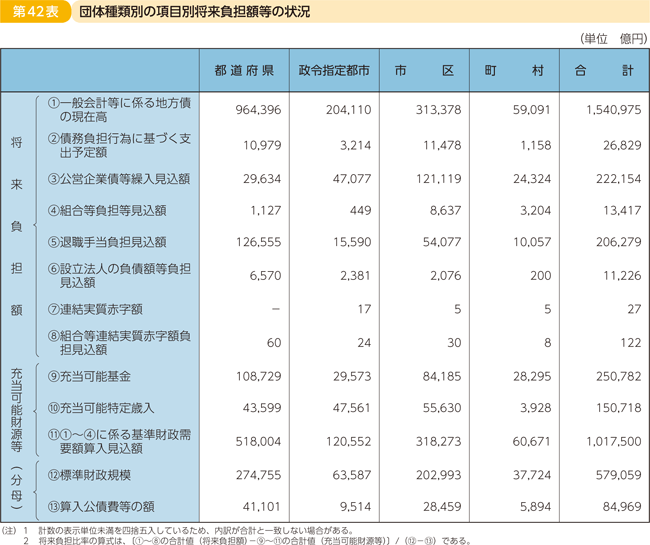This screenshot has width=650, height=545.
Task: Click the value 15,590
Action: [352, 242]
